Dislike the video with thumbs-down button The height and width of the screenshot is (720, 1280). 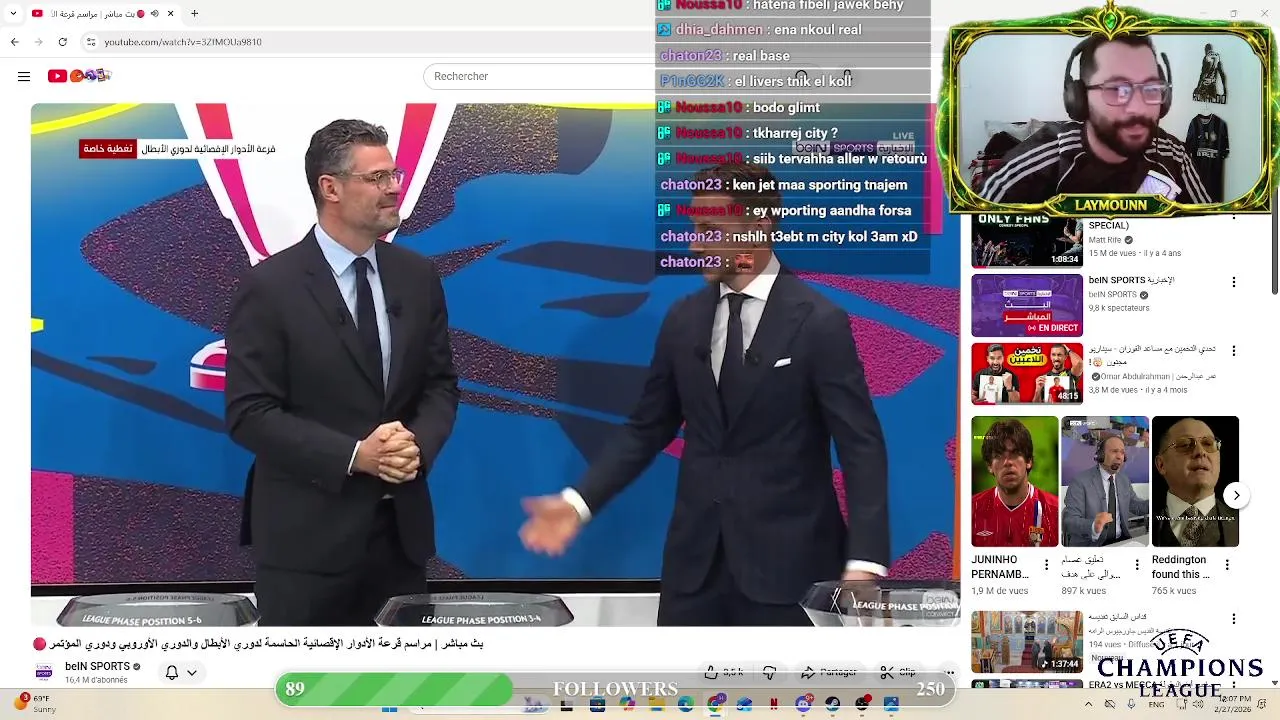pos(769,672)
